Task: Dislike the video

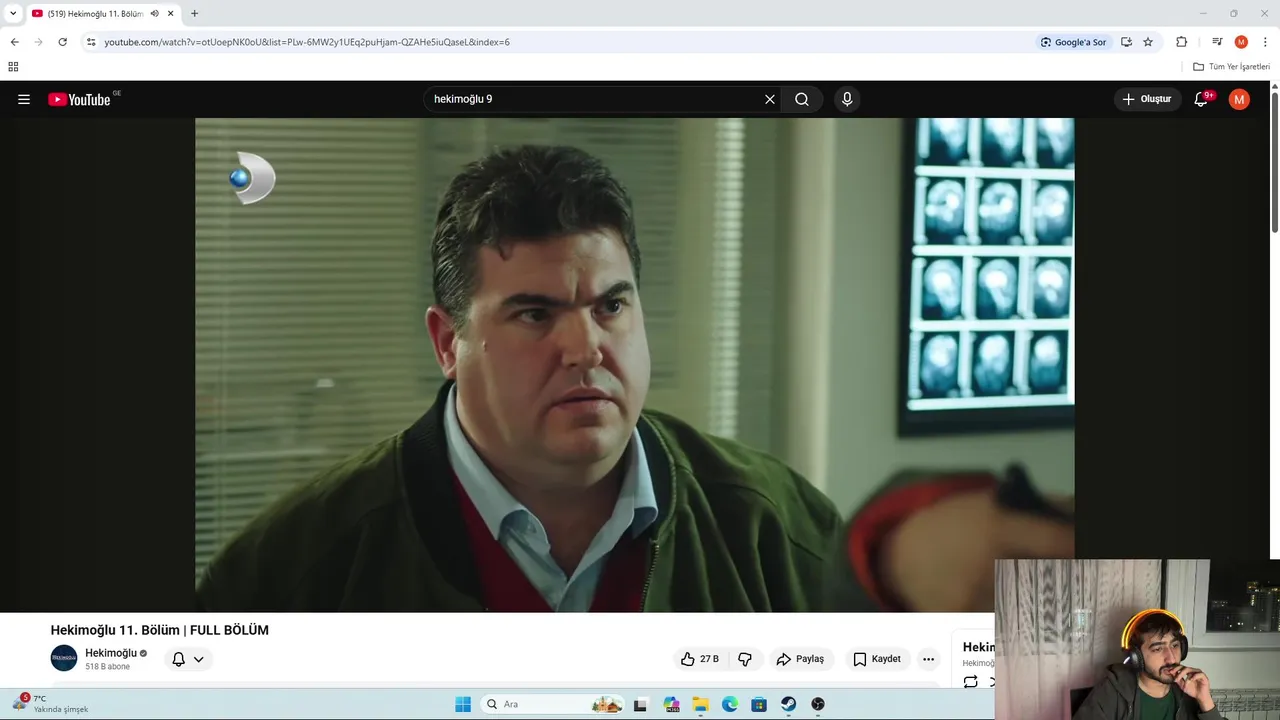Action: [x=745, y=659]
